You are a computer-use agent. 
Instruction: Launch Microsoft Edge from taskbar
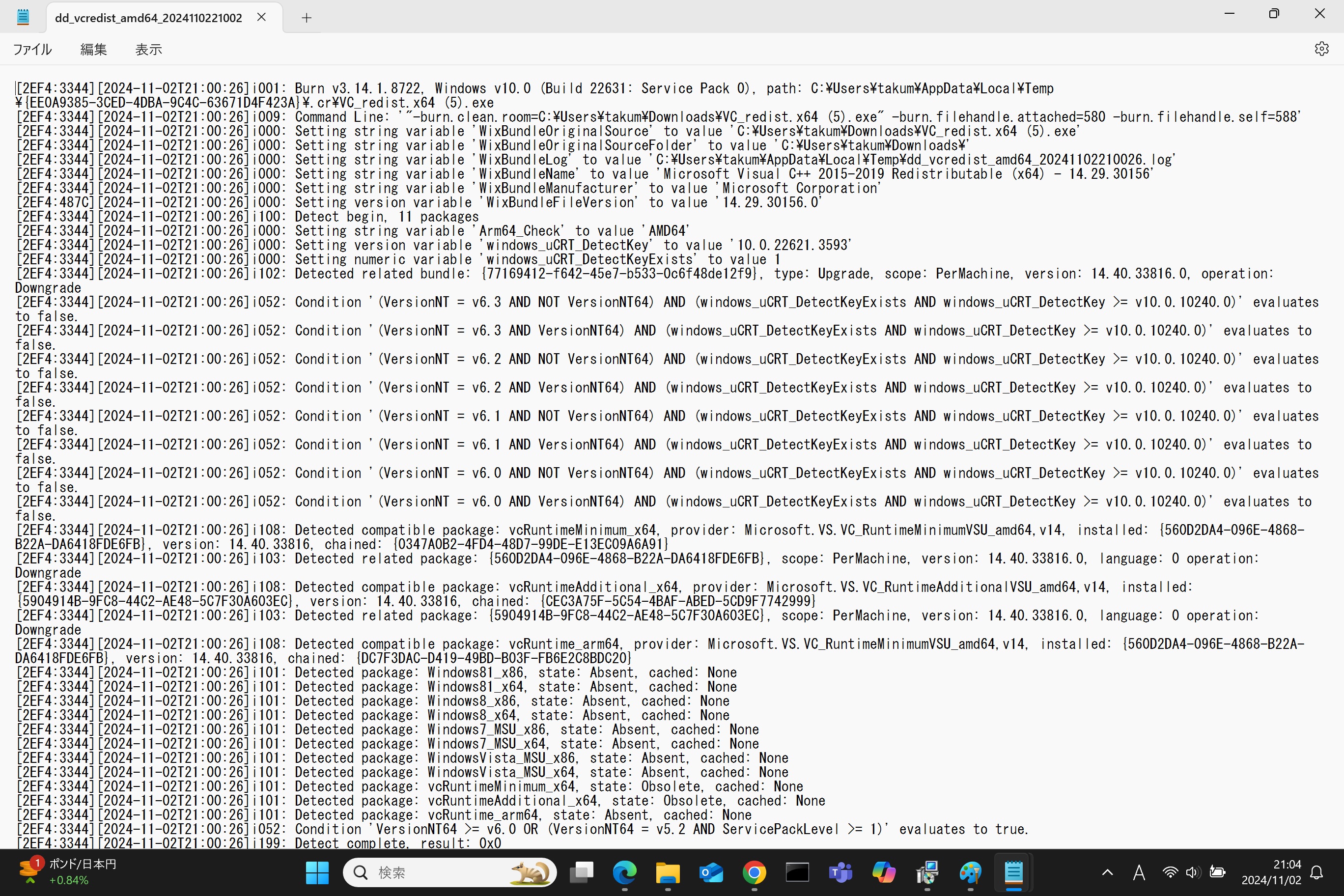(x=624, y=872)
